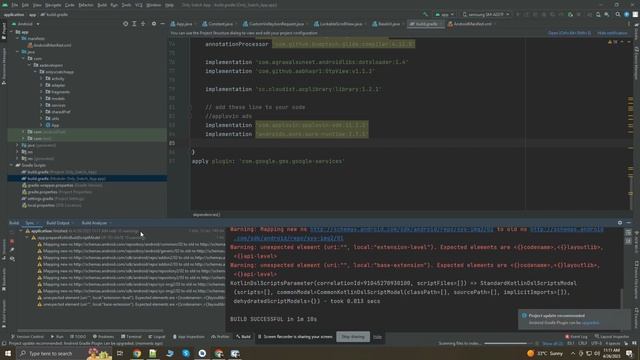Hide the Build tool window
Screen dimensions: 640x360
(629, 223)
